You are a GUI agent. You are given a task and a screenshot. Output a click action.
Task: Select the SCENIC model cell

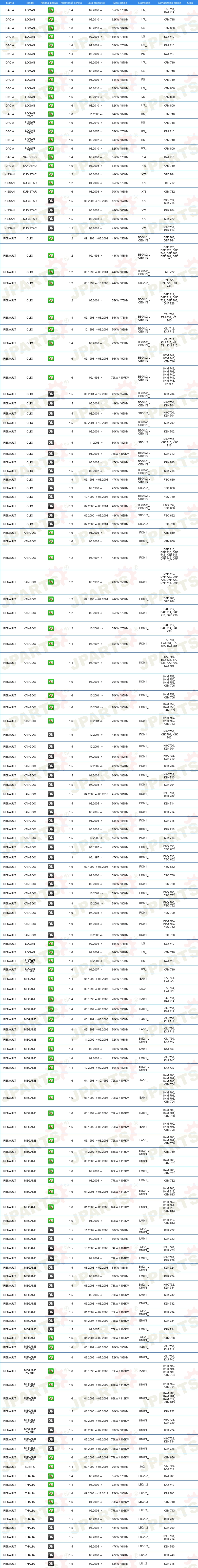[30, 1467]
